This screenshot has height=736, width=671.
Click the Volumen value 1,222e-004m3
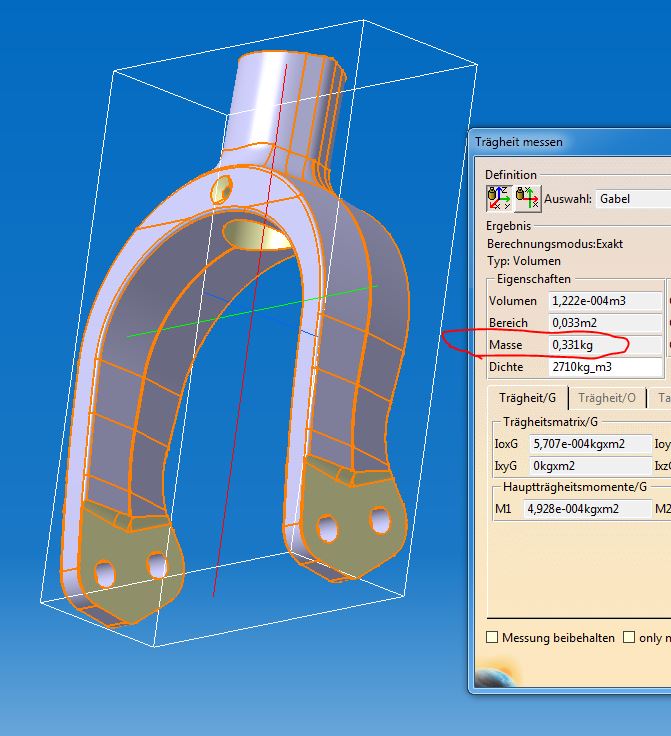605,301
